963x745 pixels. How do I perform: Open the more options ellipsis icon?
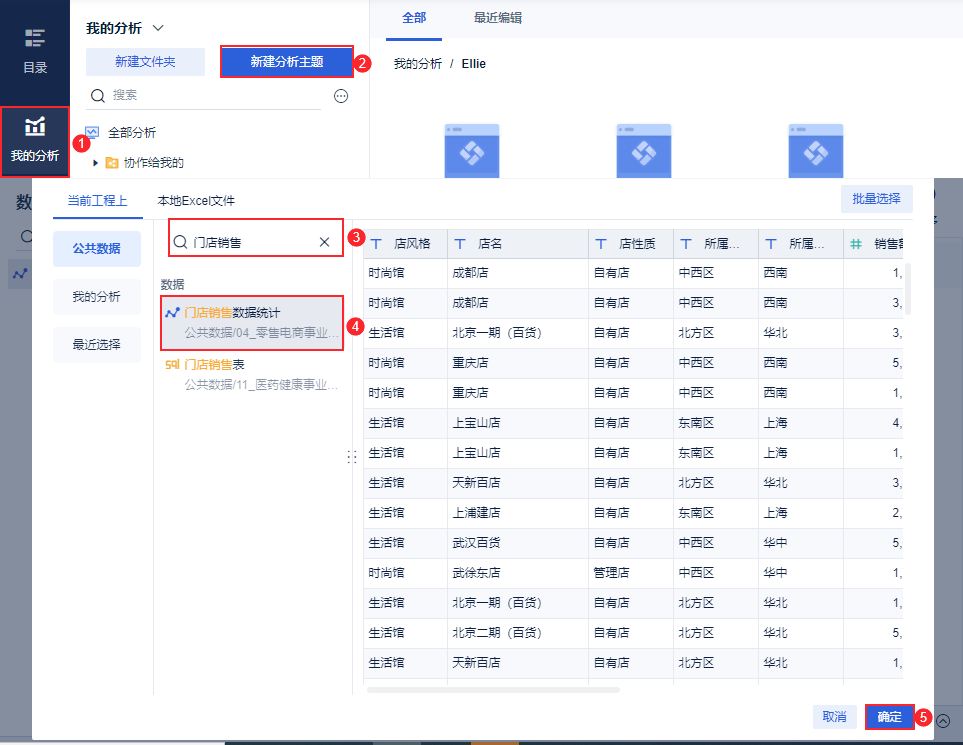coord(341,96)
